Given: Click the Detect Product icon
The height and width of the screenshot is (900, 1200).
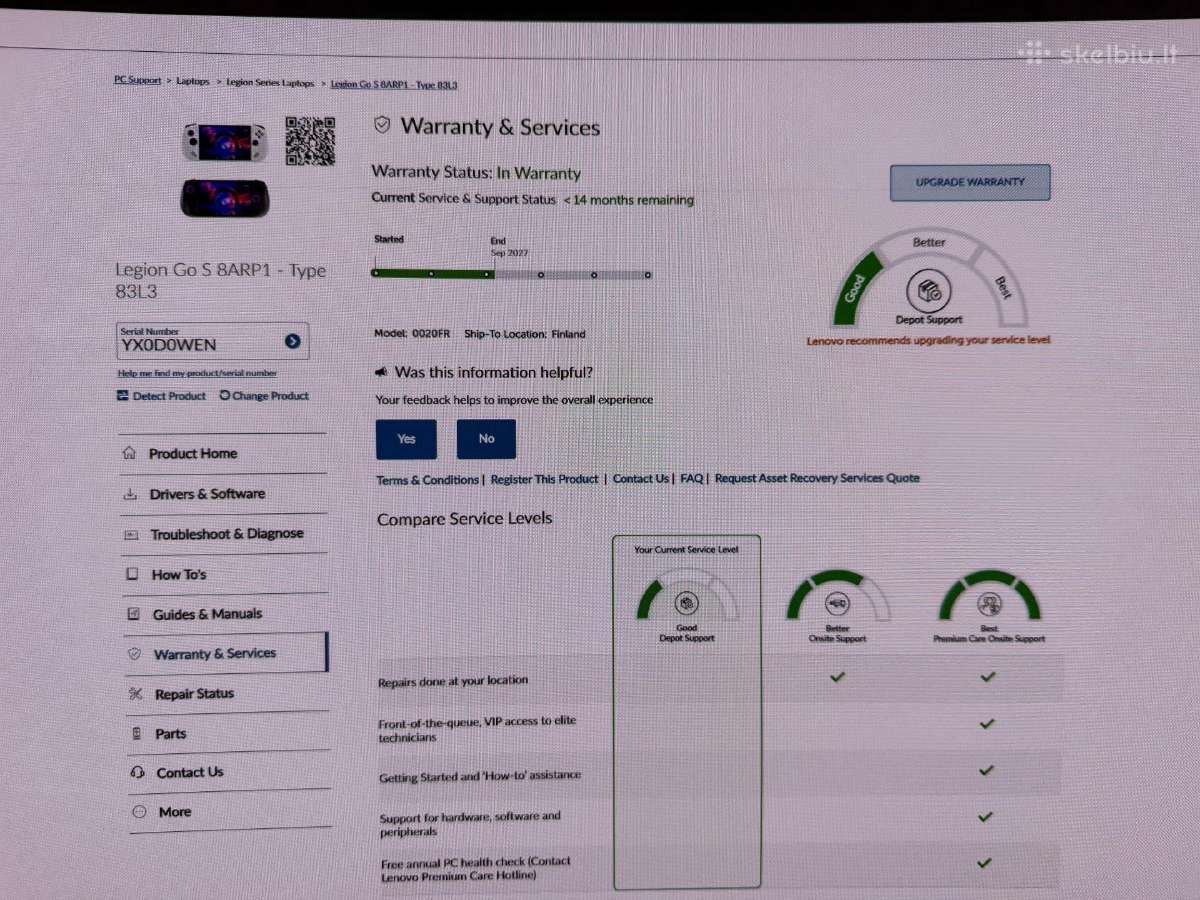Looking at the screenshot, I should pos(123,396).
